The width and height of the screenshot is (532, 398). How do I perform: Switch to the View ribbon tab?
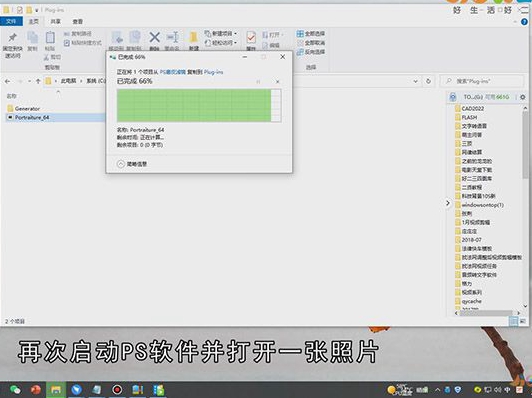77,21
